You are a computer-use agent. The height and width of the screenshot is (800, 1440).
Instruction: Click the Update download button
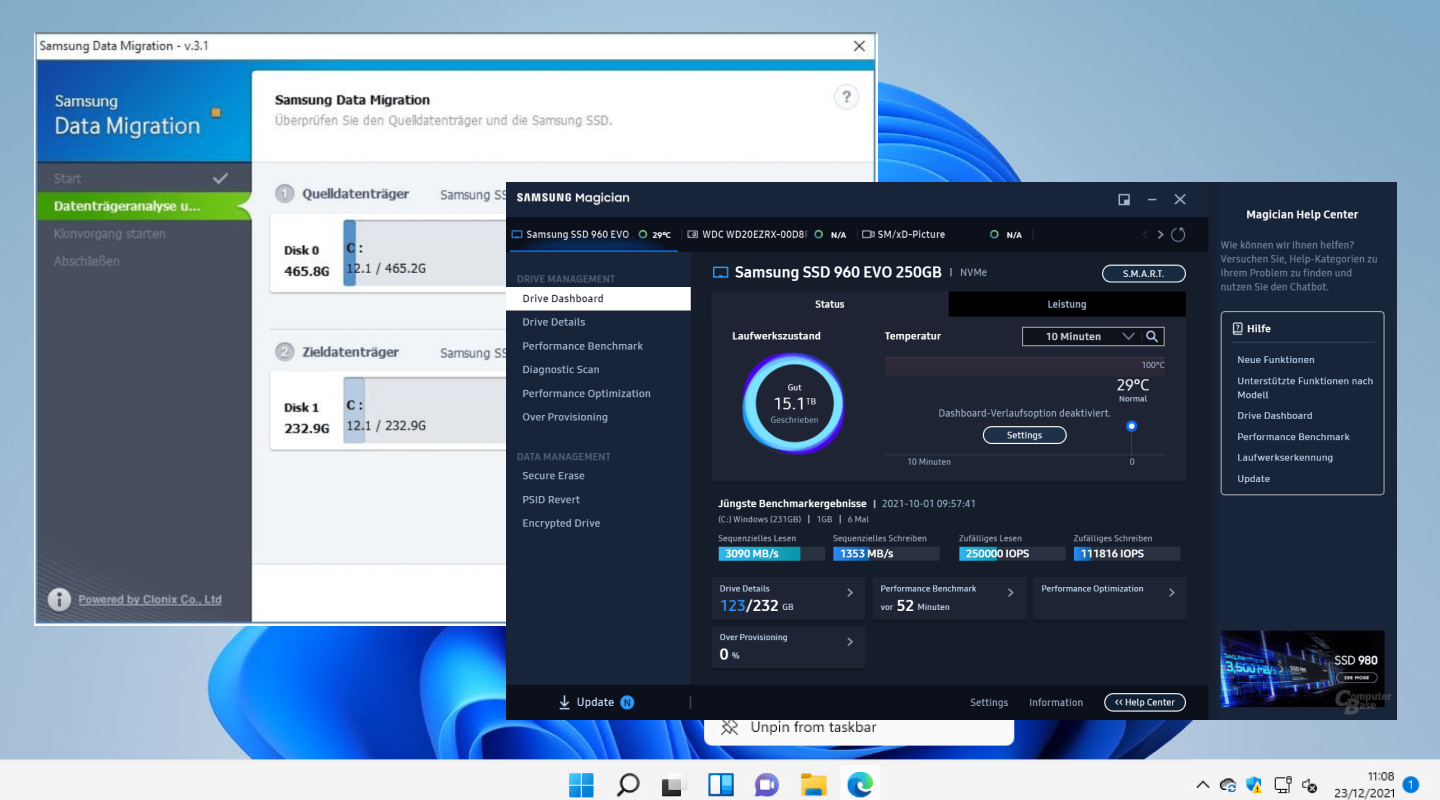point(586,702)
